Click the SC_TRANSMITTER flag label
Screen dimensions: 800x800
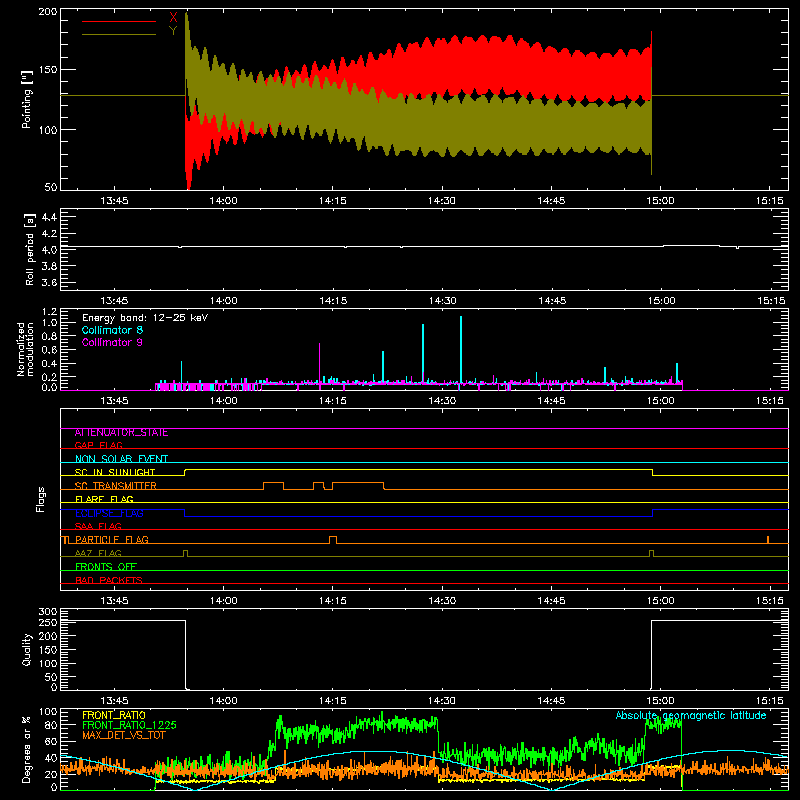[116, 486]
